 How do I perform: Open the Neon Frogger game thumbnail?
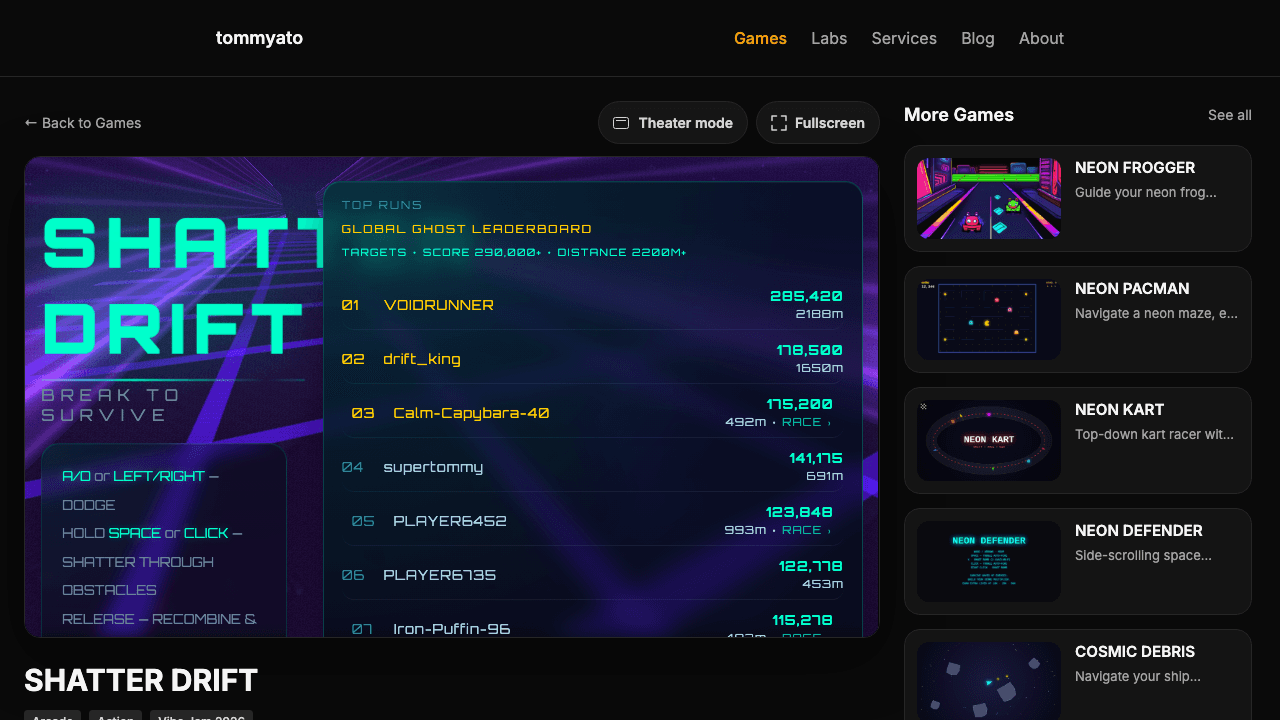pyautogui.click(x=989, y=198)
